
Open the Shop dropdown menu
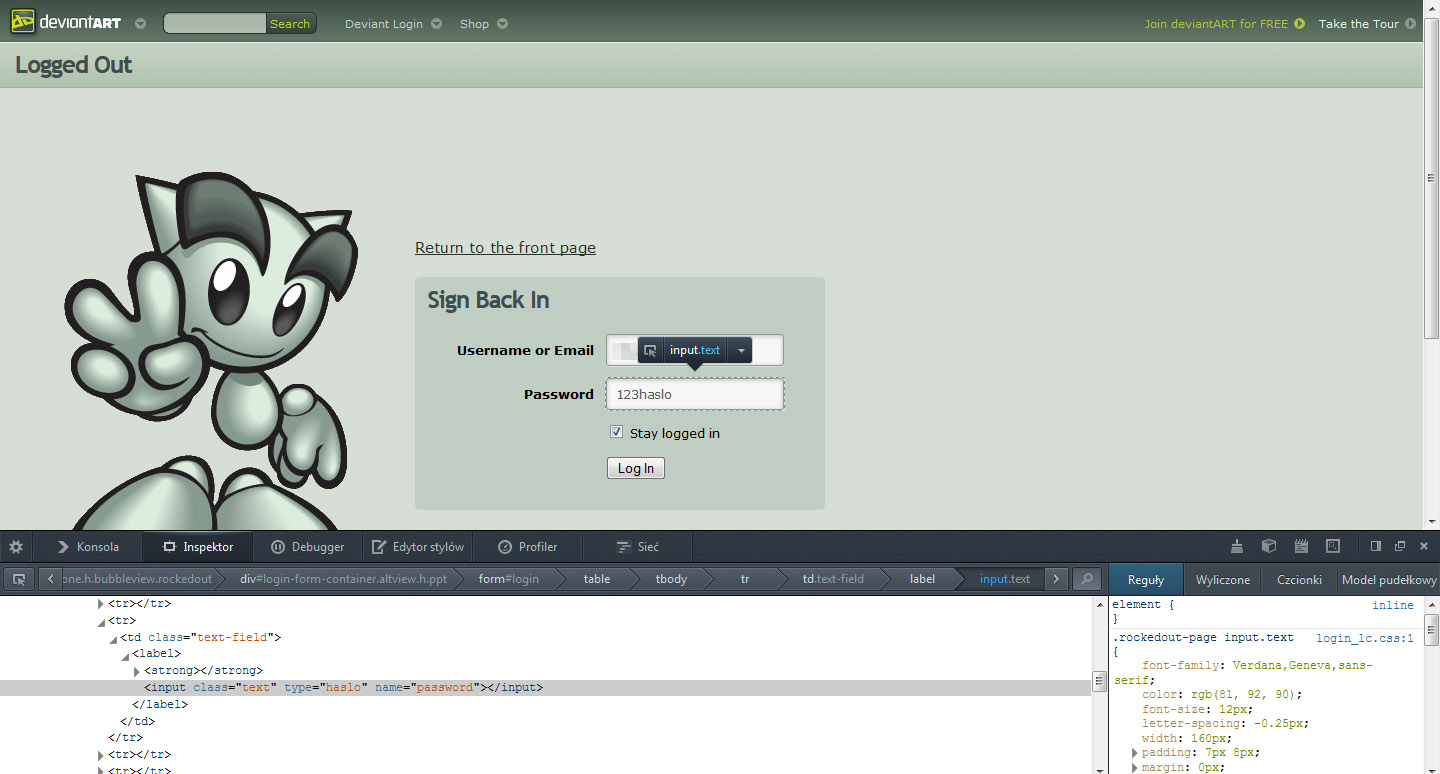click(502, 23)
